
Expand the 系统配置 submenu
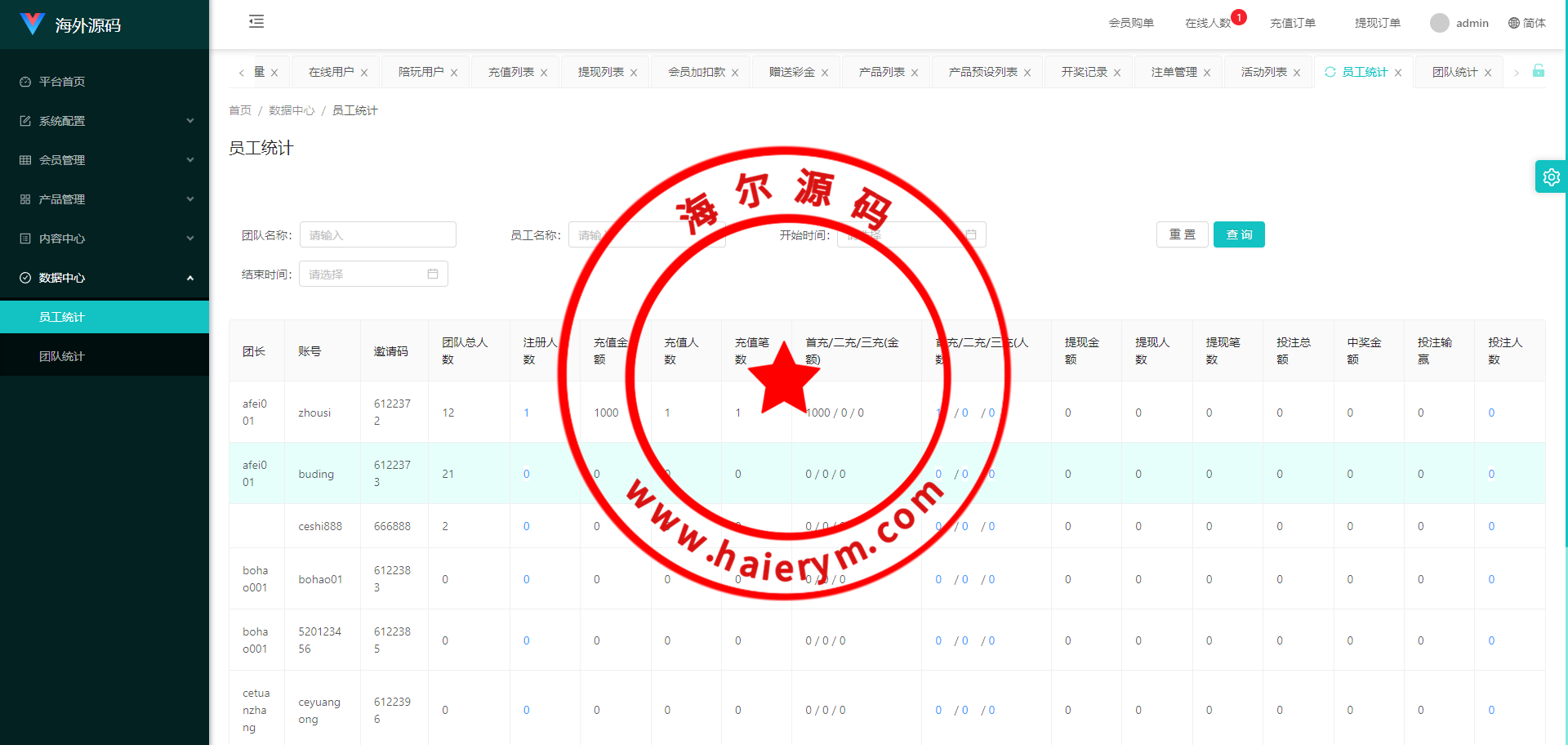pos(190,120)
